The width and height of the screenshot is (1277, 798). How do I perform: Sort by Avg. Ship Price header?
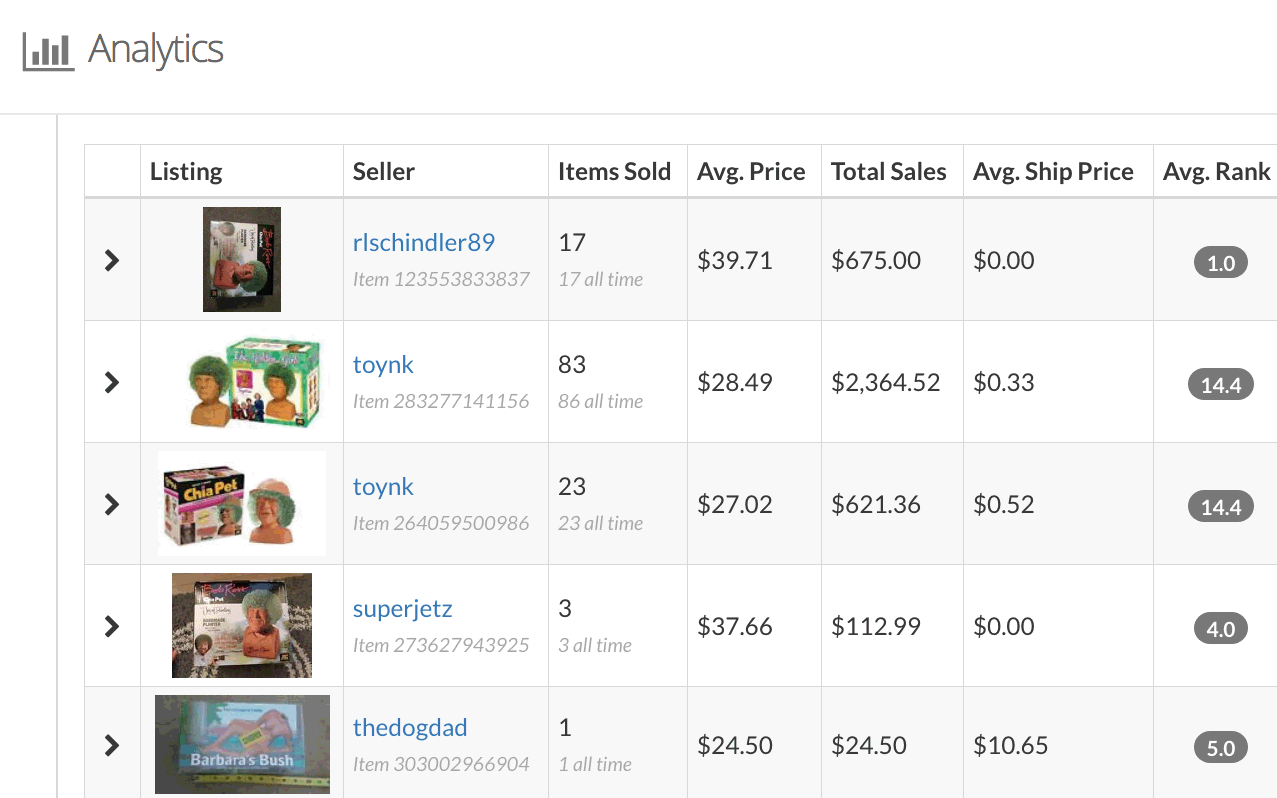pyautogui.click(x=1053, y=171)
